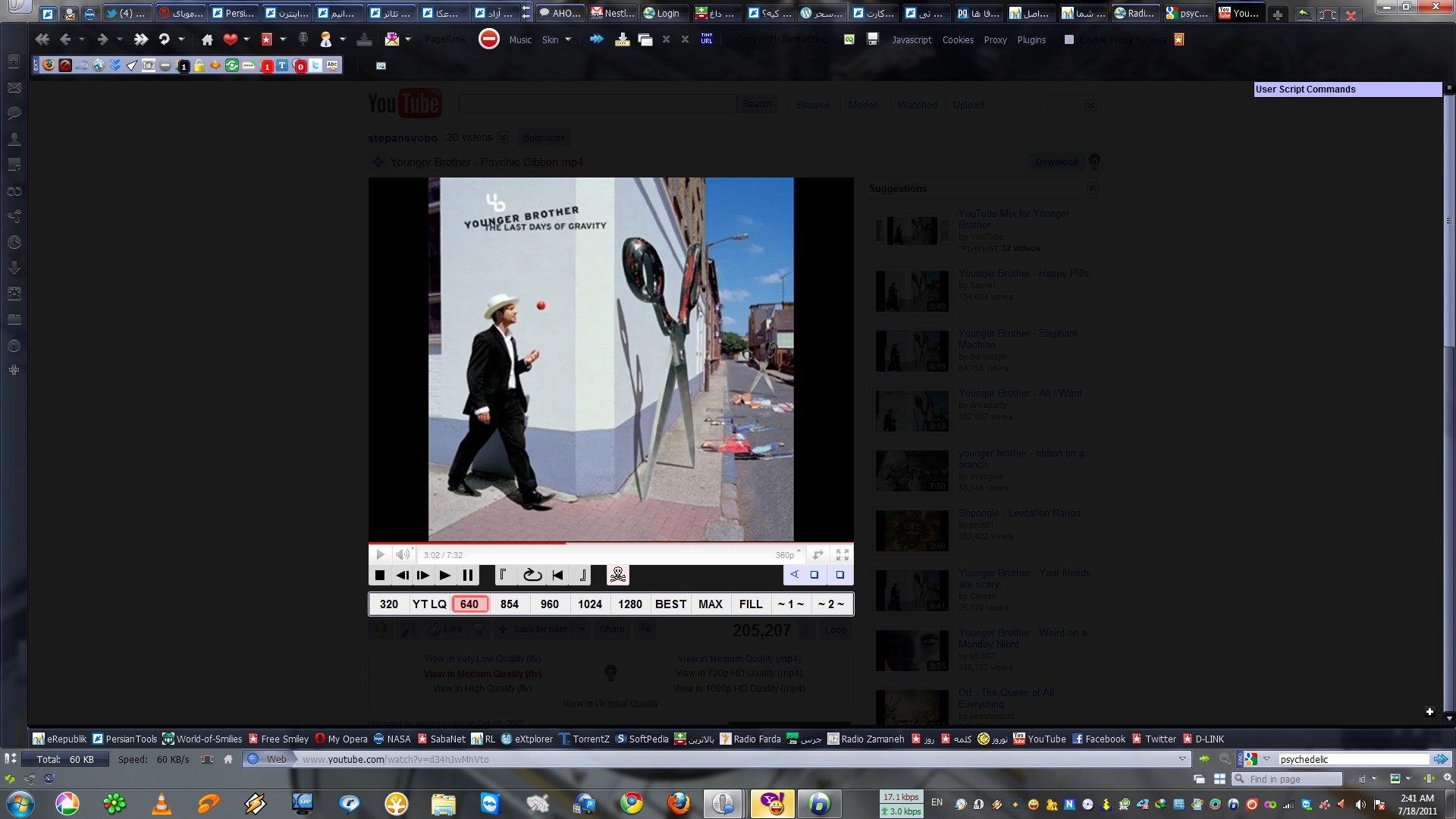1456x819 pixels.
Task: Click the Abc spell-check extension icon
Action: click(x=332, y=65)
